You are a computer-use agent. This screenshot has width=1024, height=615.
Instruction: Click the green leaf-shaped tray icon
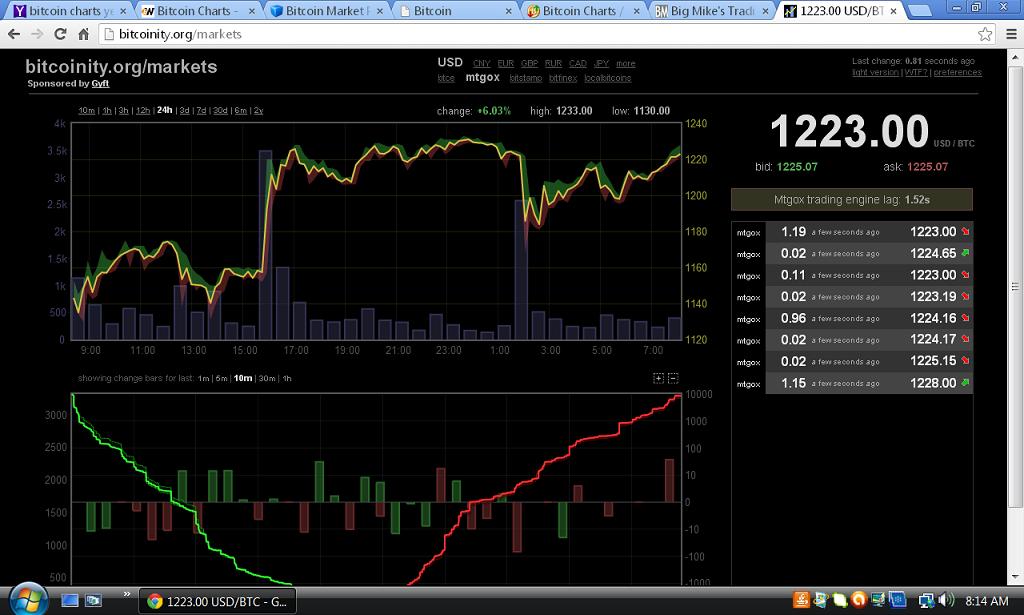click(x=840, y=599)
